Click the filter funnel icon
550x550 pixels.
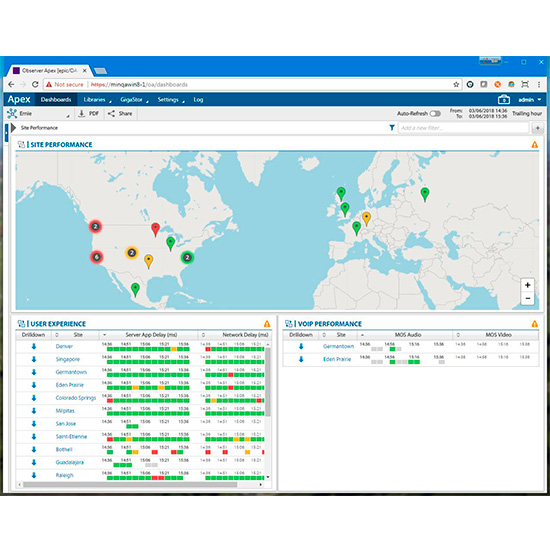click(x=392, y=128)
